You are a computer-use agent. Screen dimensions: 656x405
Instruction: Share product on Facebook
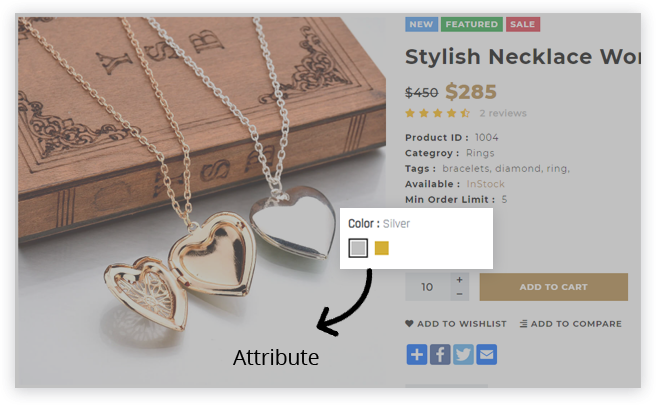(x=440, y=355)
